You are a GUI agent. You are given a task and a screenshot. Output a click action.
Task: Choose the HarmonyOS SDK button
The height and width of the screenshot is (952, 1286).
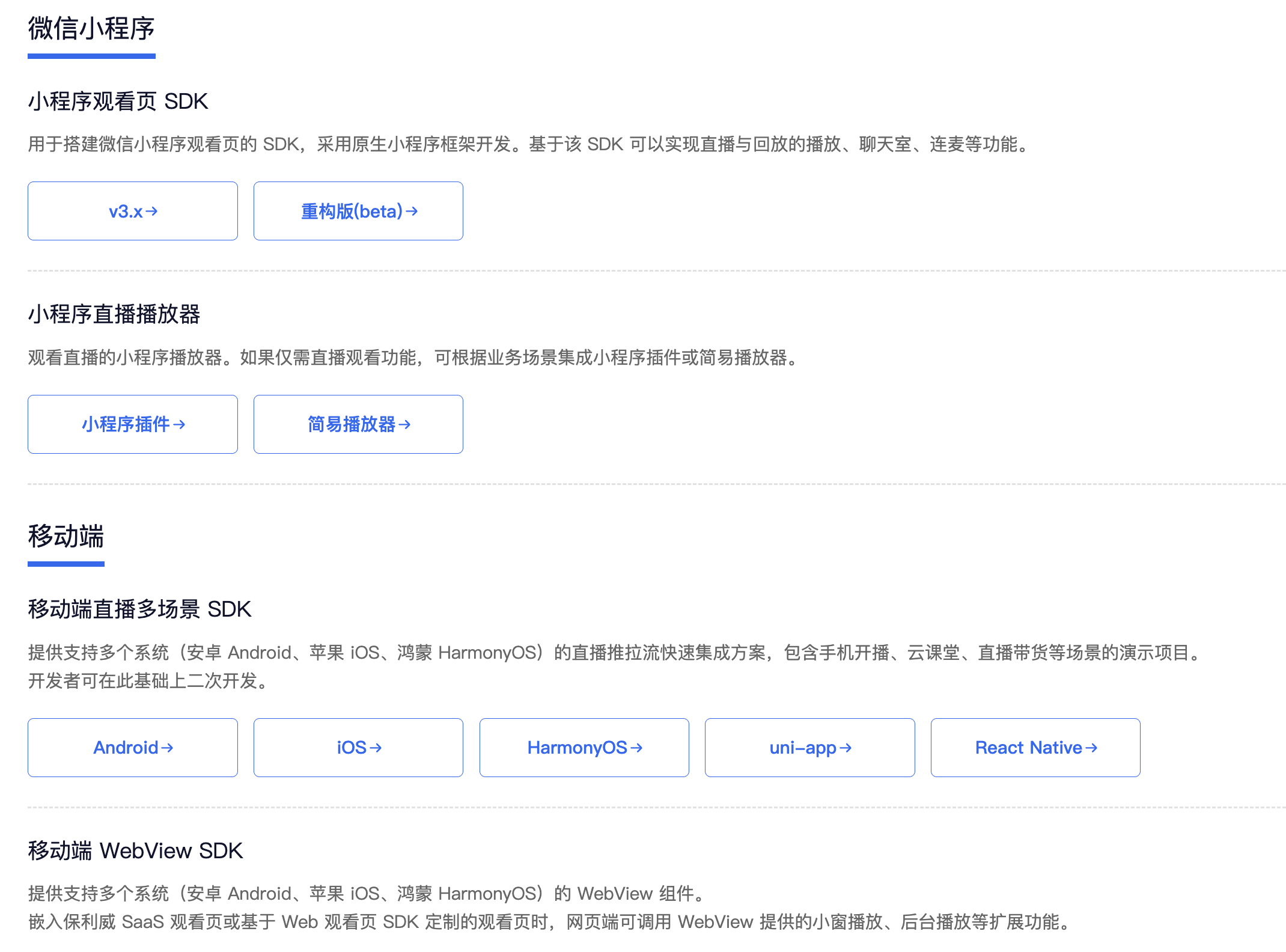[584, 748]
